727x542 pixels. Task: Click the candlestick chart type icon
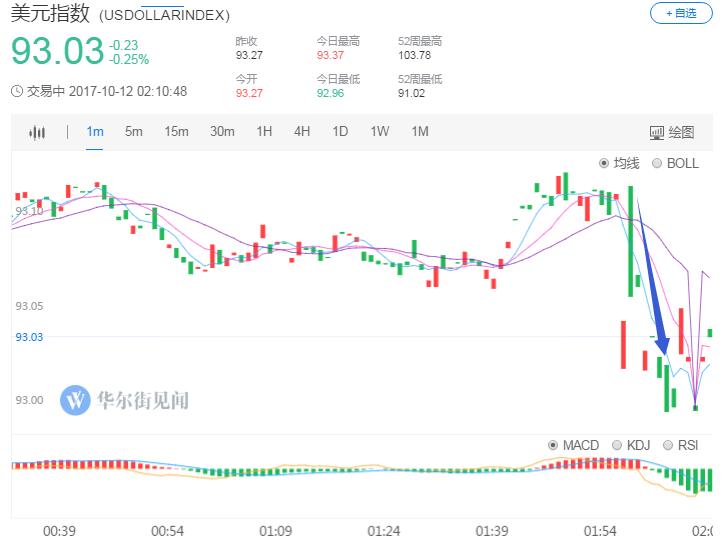[x=37, y=132]
